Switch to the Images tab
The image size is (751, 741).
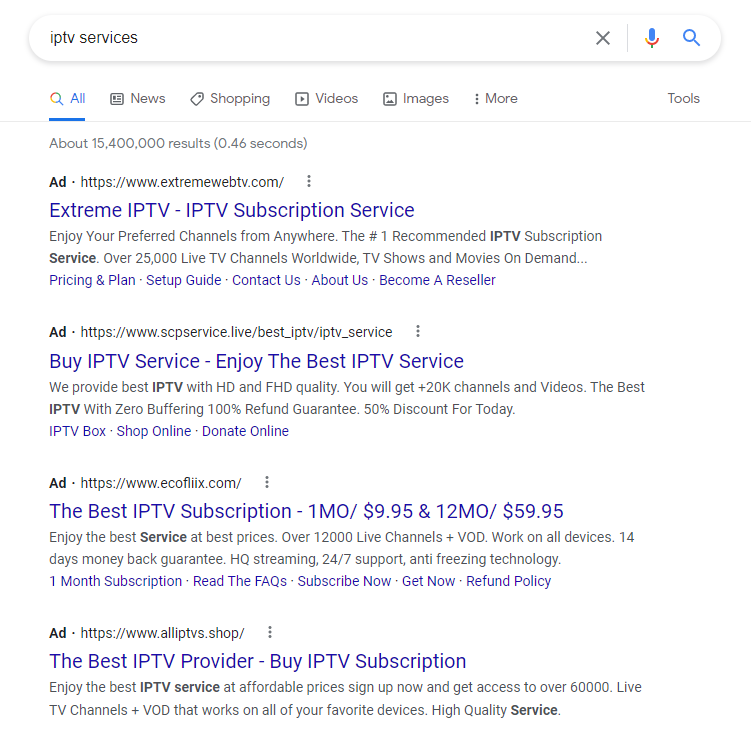[x=416, y=99]
